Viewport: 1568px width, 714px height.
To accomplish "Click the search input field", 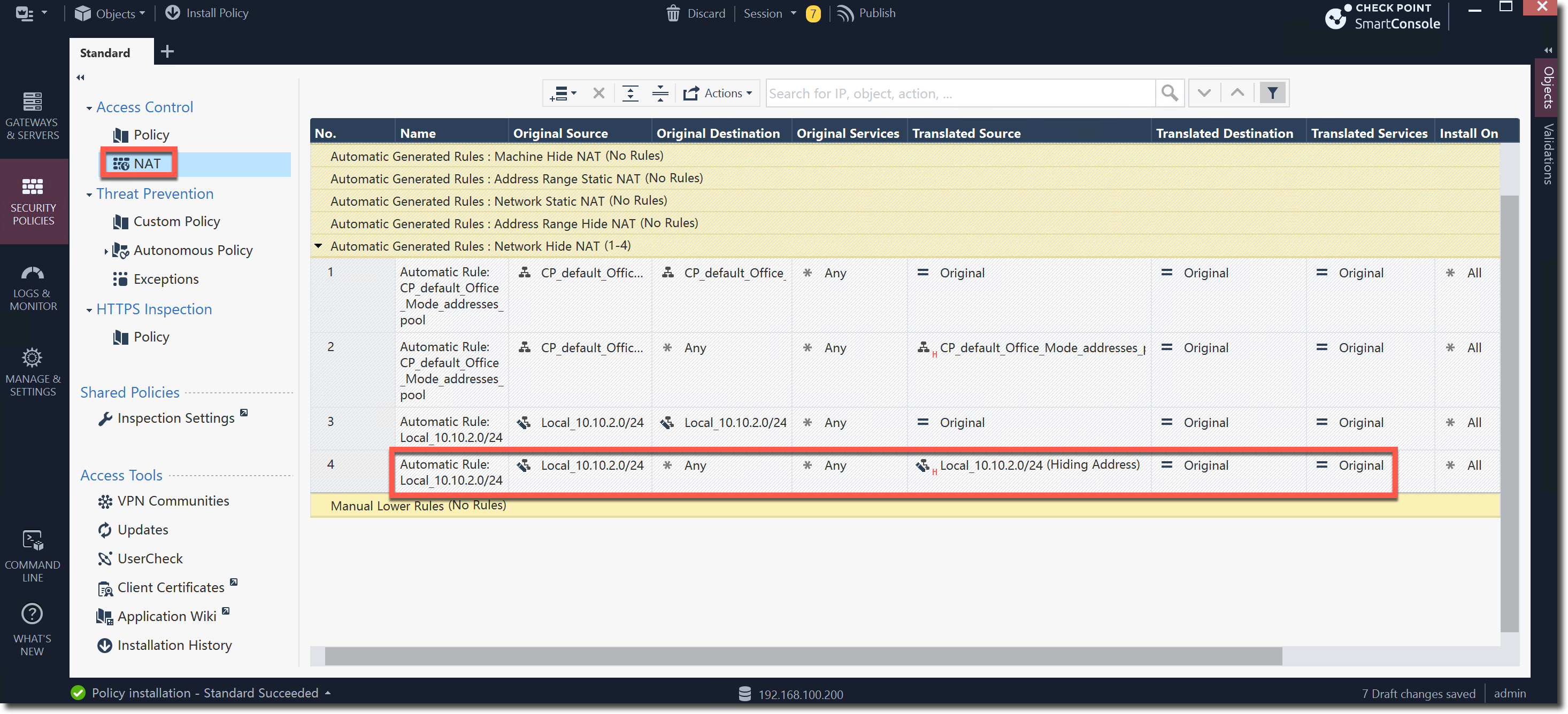I will [959, 93].
